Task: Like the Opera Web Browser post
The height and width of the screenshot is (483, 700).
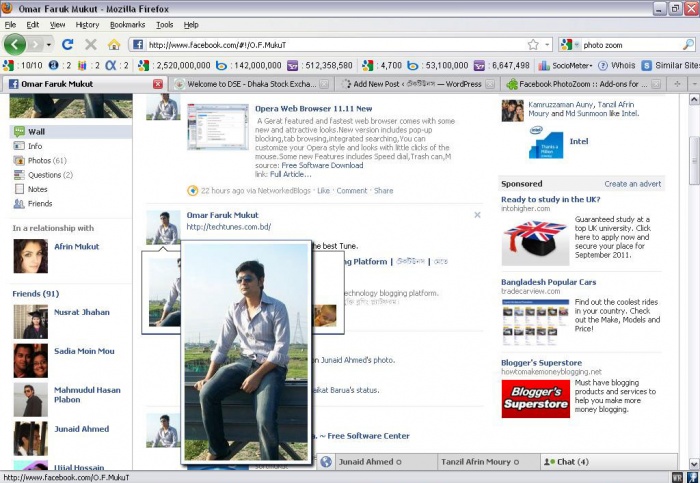Action: (x=323, y=191)
